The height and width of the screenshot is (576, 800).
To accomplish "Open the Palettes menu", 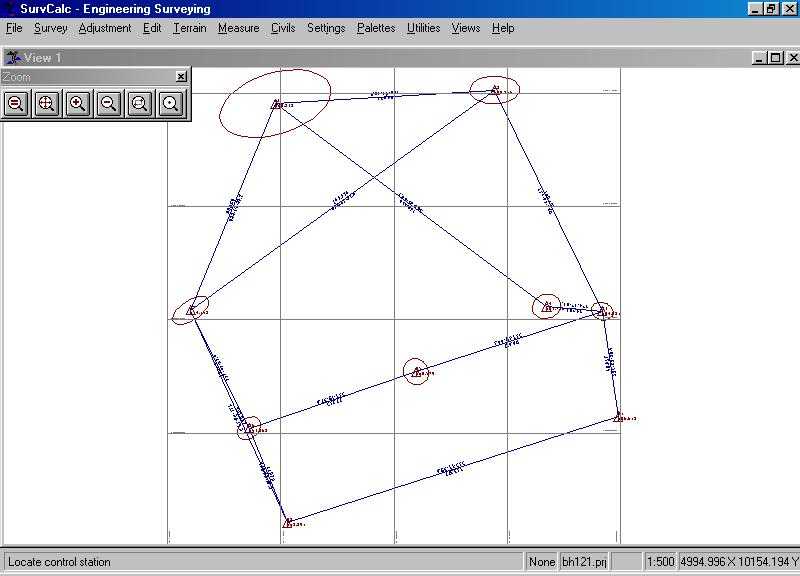I will tap(376, 28).
